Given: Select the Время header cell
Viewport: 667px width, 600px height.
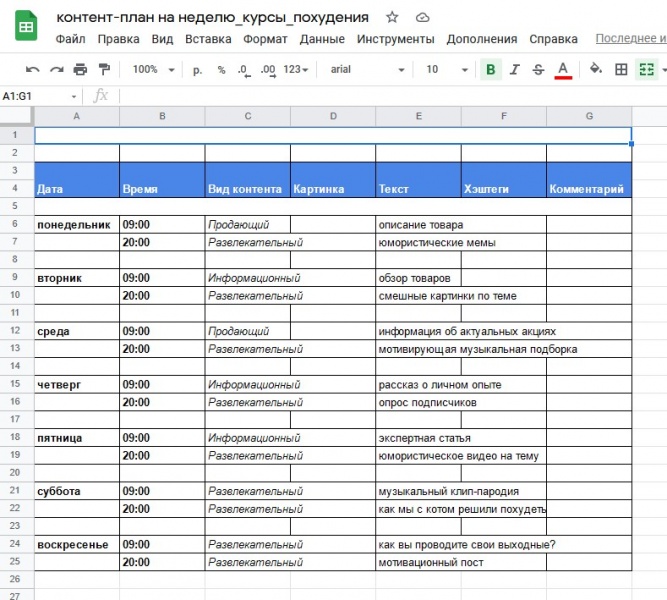Looking at the screenshot, I should [x=162, y=180].
